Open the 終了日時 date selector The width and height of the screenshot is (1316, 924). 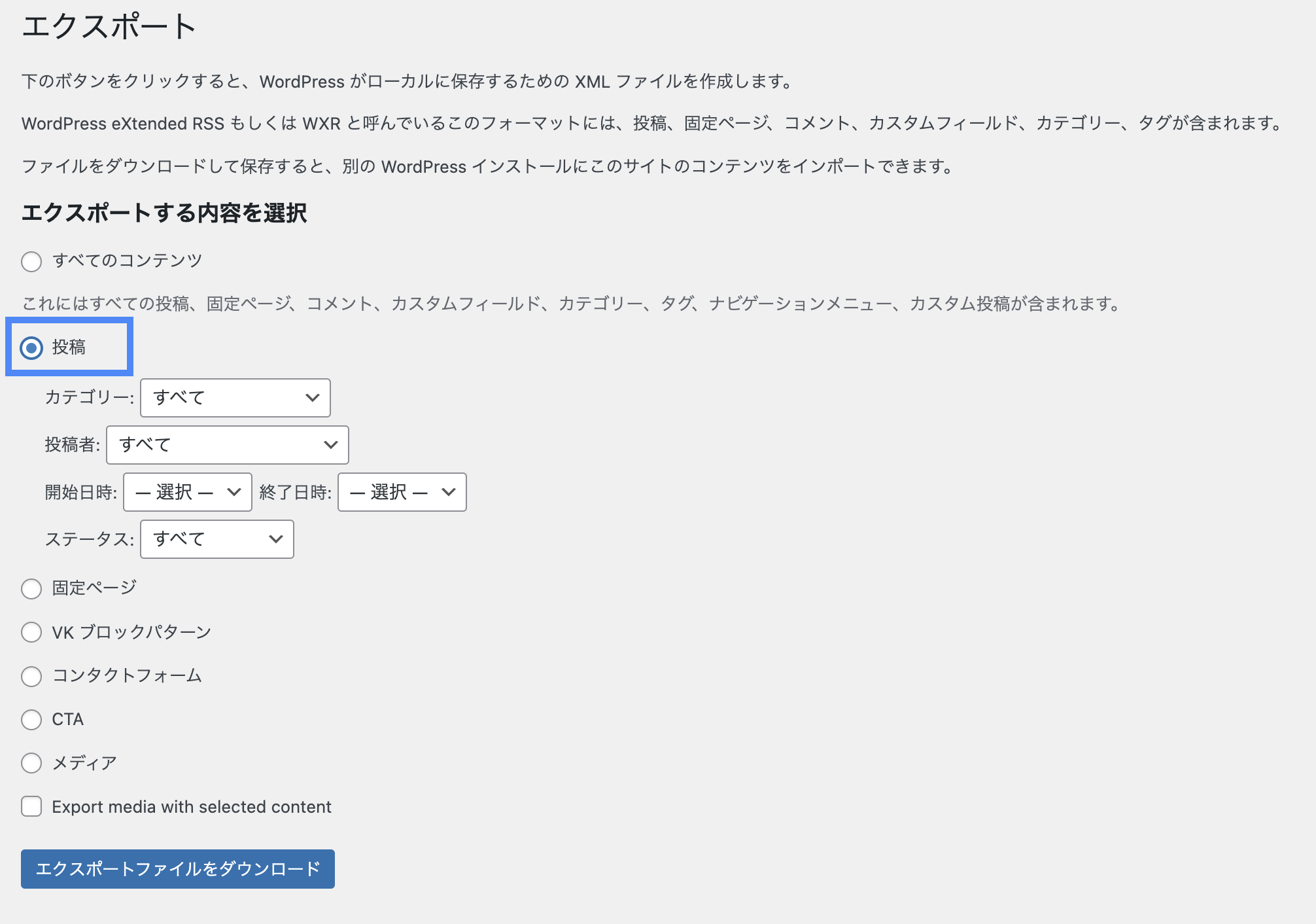(401, 491)
